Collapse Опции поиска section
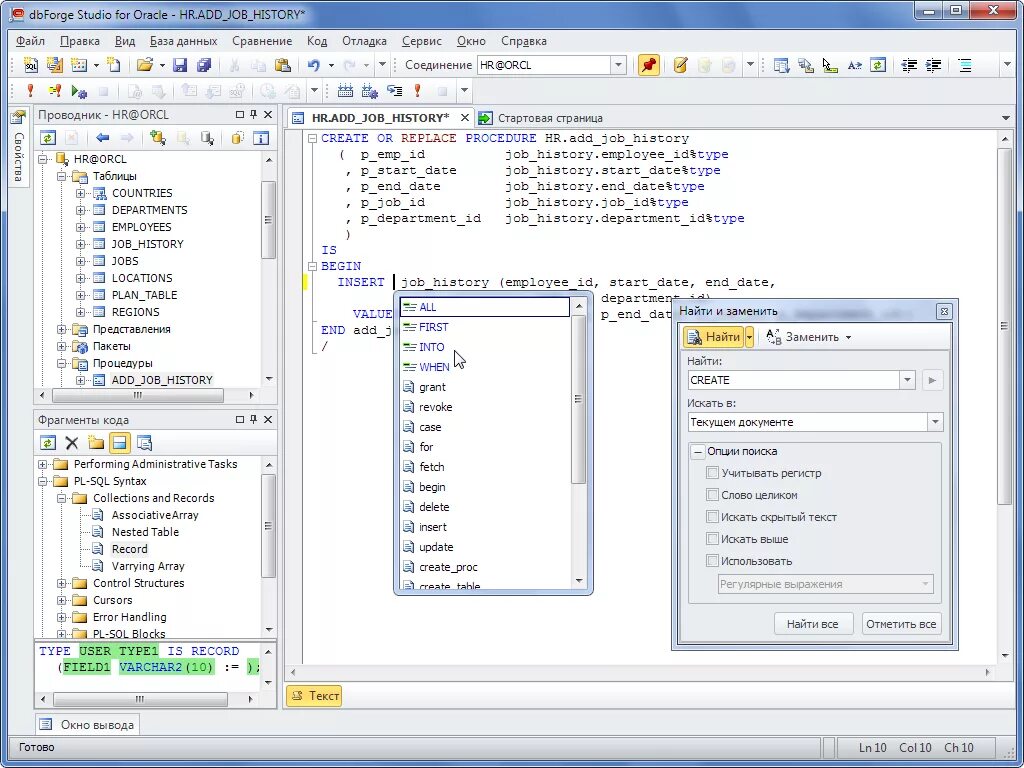This screenshot has width=1024, height=768. click(698, 451)
